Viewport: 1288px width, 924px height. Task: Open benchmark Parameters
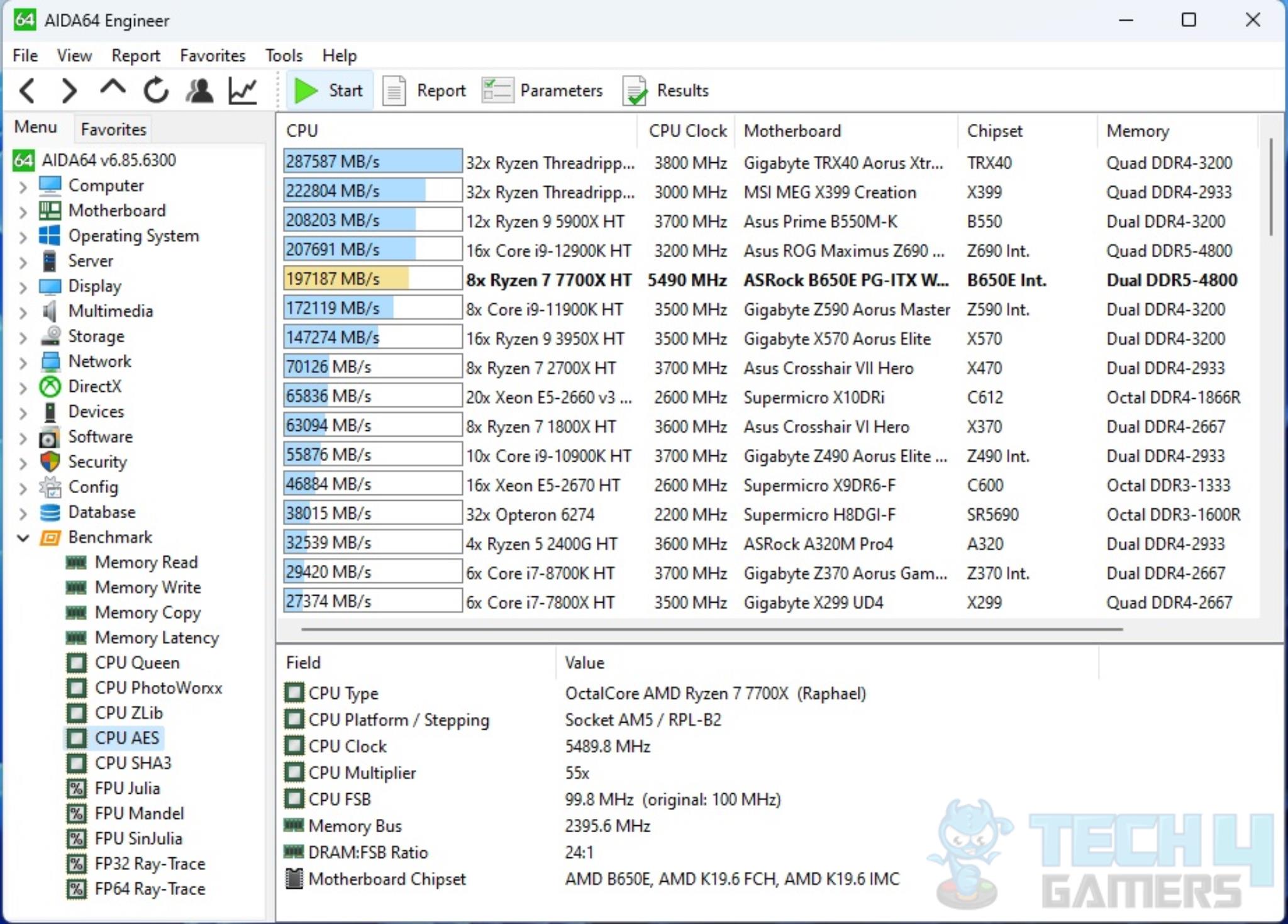tap(542, 91)
